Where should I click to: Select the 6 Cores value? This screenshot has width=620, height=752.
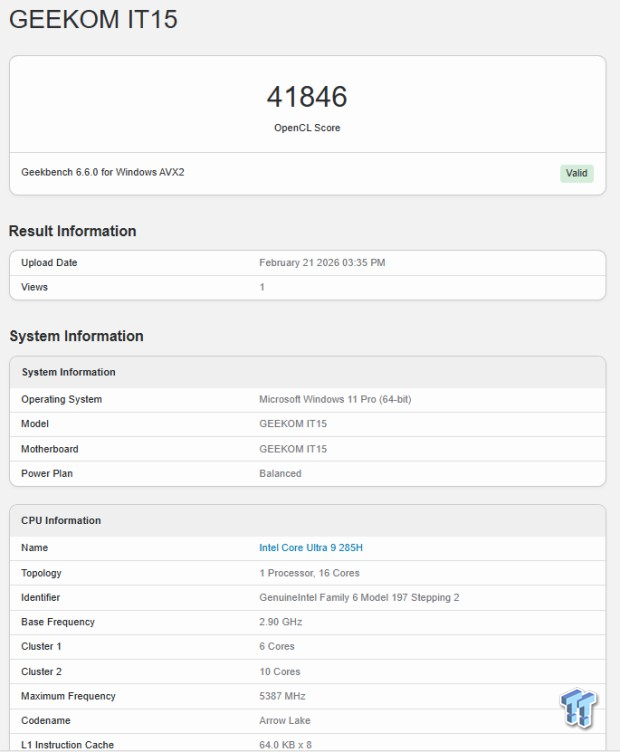[x=277, y=646]
